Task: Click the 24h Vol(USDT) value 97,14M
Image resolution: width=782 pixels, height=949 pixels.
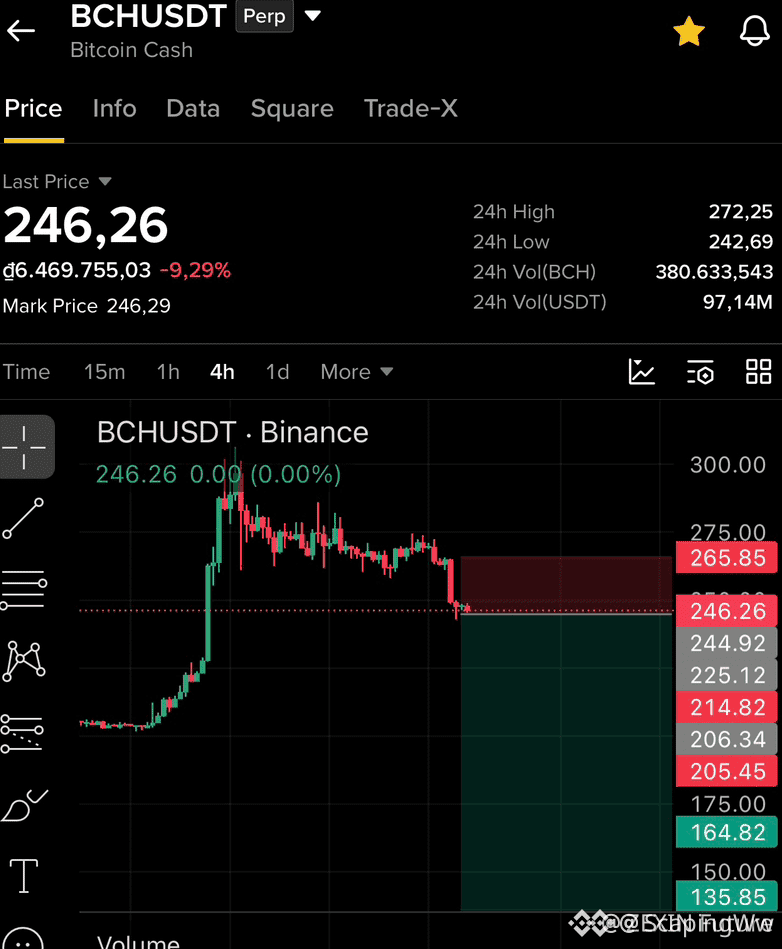Action: pyautogui.click(x=737, y=302)
